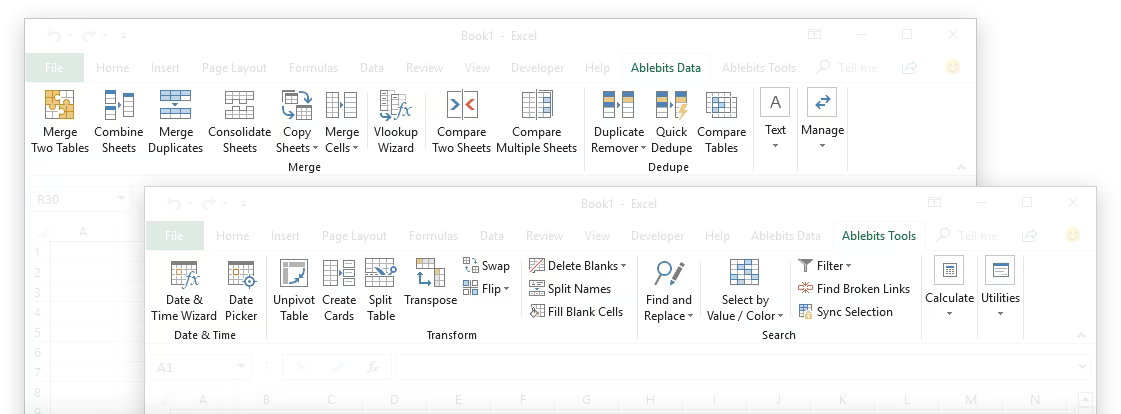
Task: Open Compare Tables tool
Action: point(721,122)
